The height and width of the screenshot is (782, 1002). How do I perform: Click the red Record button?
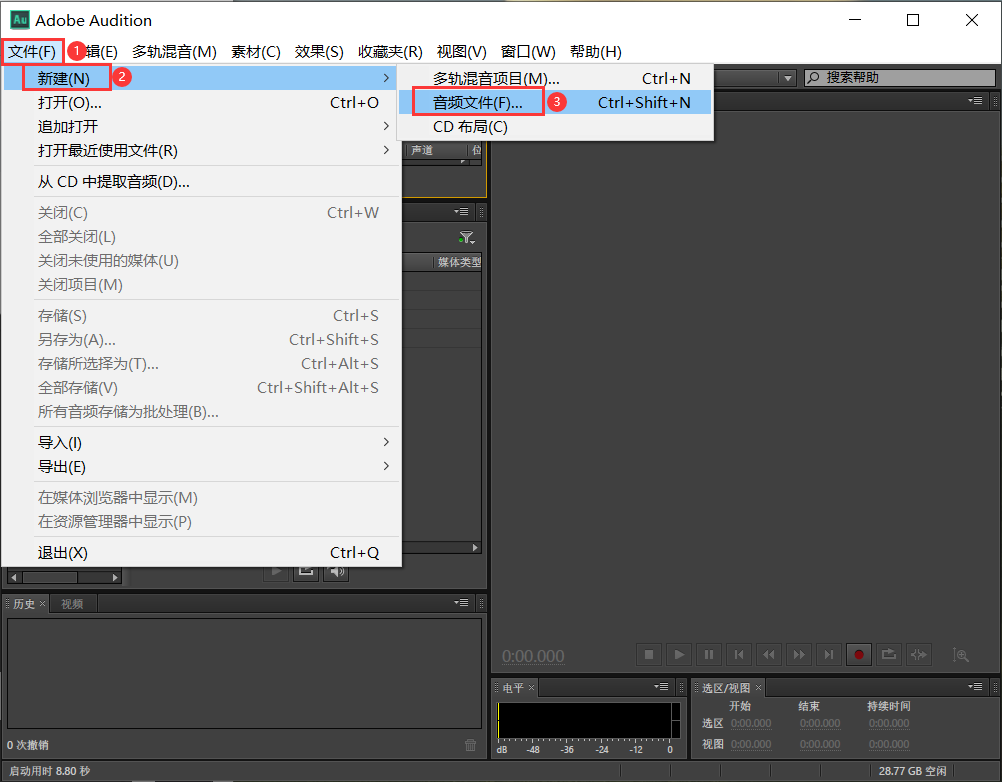coord(859,654)
